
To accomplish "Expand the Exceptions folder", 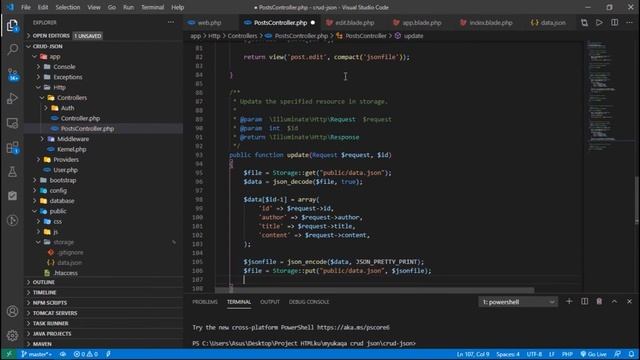I will click(104, 77).
